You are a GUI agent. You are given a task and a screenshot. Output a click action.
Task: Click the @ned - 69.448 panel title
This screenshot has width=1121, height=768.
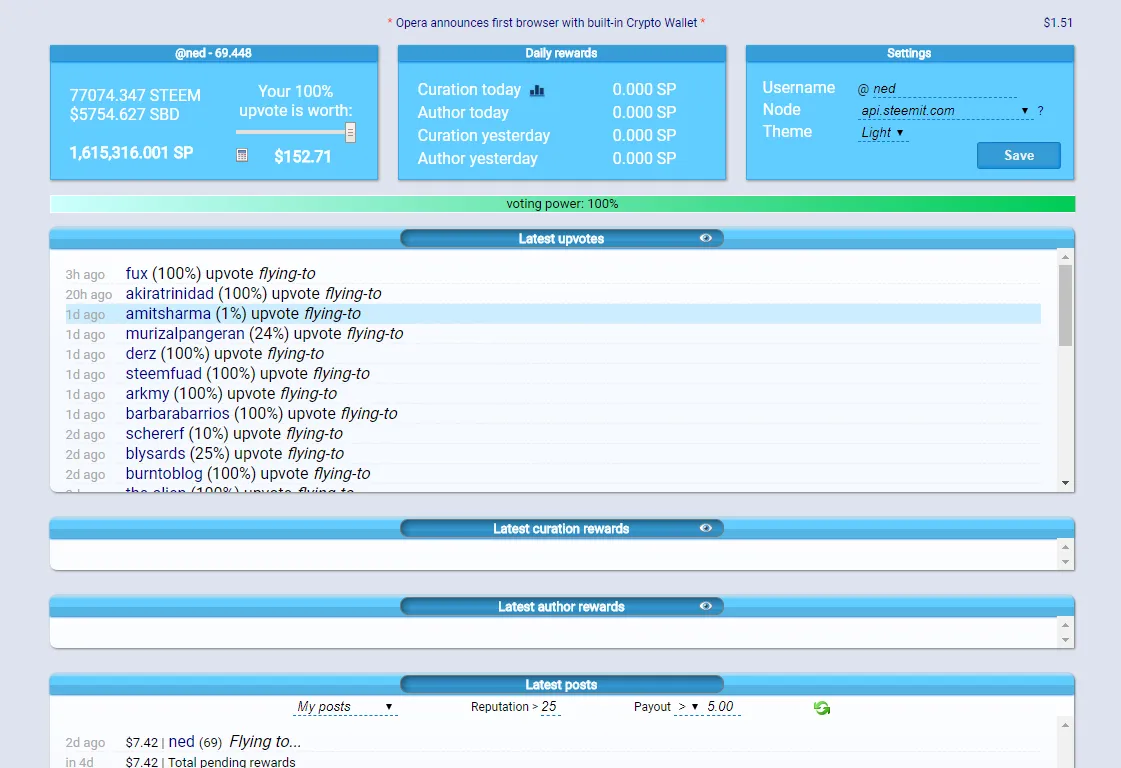[213, 53]
